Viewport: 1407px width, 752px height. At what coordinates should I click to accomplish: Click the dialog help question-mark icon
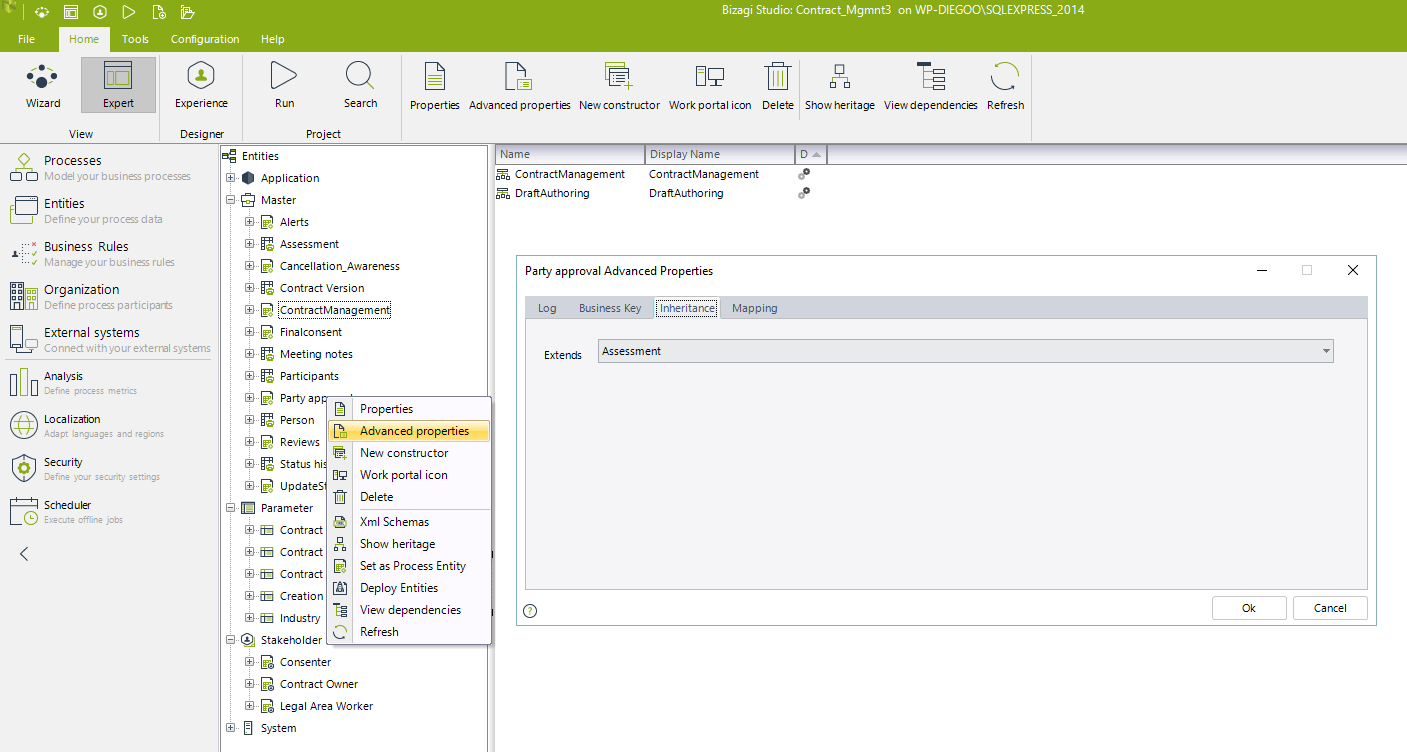point(530,611)
